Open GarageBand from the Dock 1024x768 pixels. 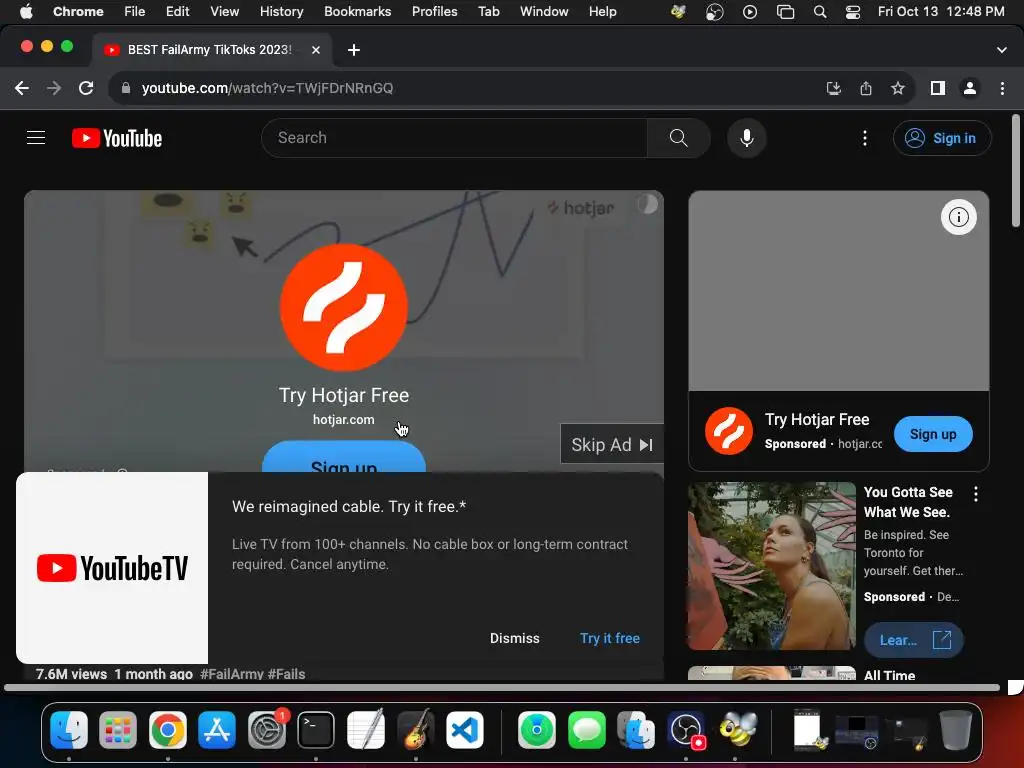[x=415, y=729]
